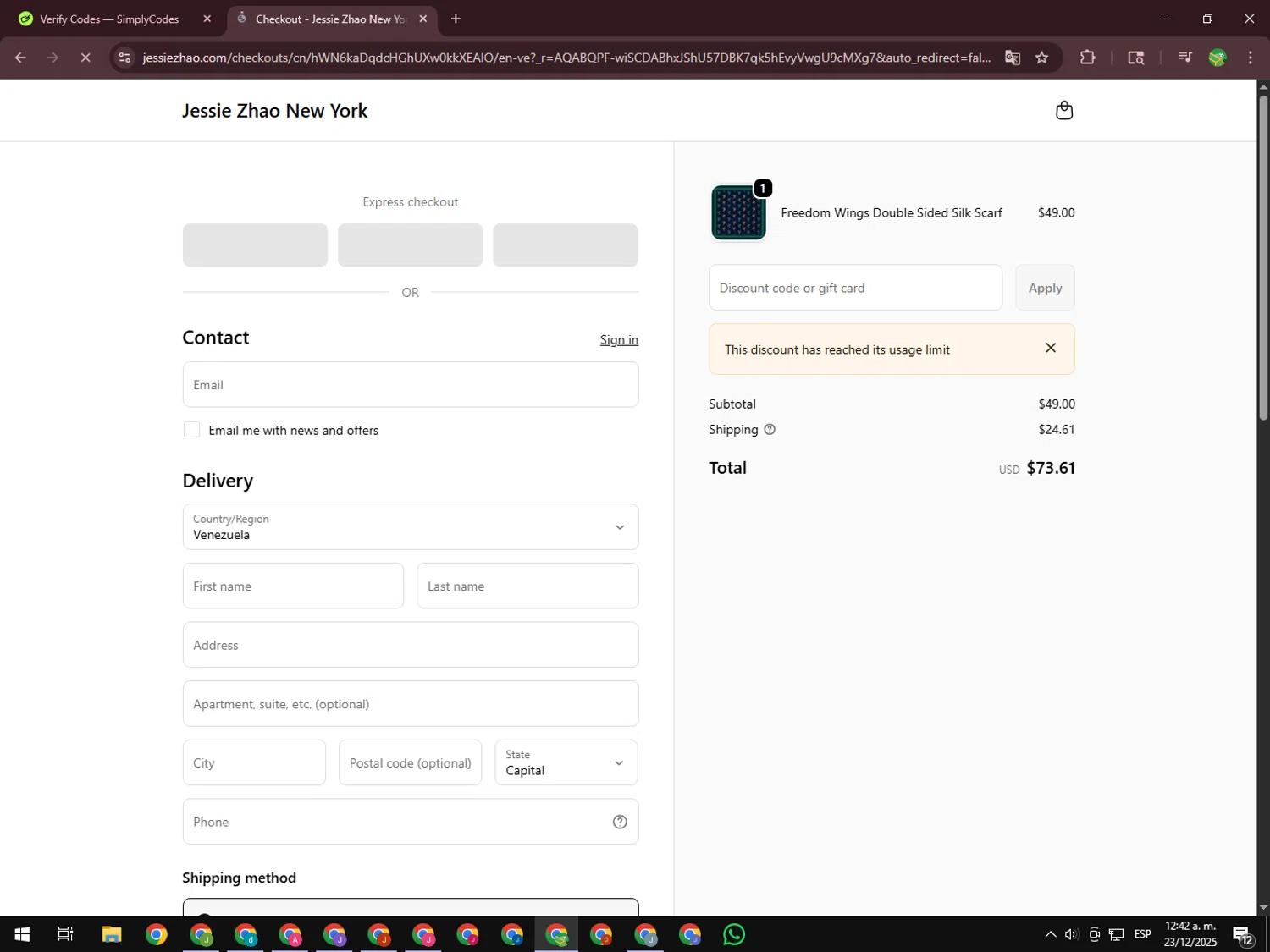Open the scarf product thumbnail
Image resolution: width=1270 pixels, height=952 pixels.
[738, 212]
